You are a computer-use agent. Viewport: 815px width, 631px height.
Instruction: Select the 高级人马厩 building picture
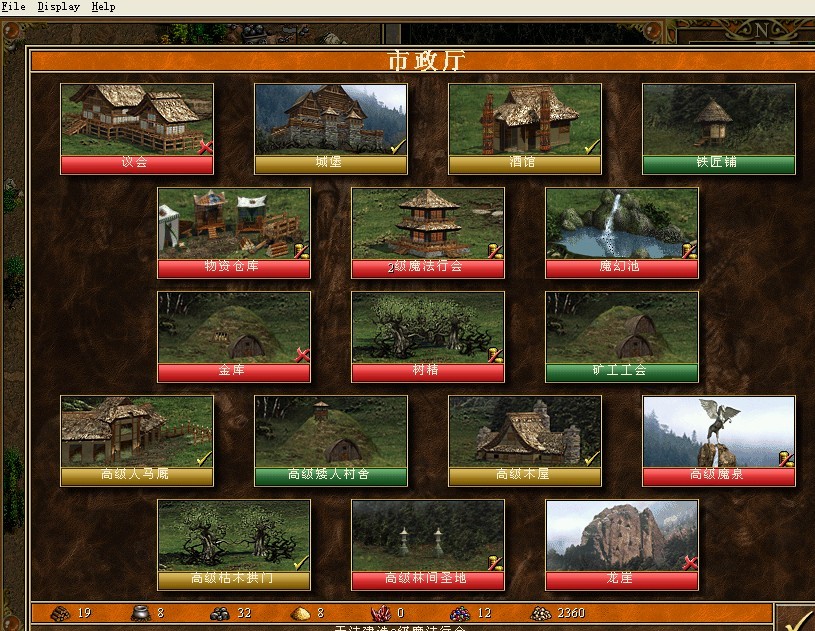click(x=137, y=432)
